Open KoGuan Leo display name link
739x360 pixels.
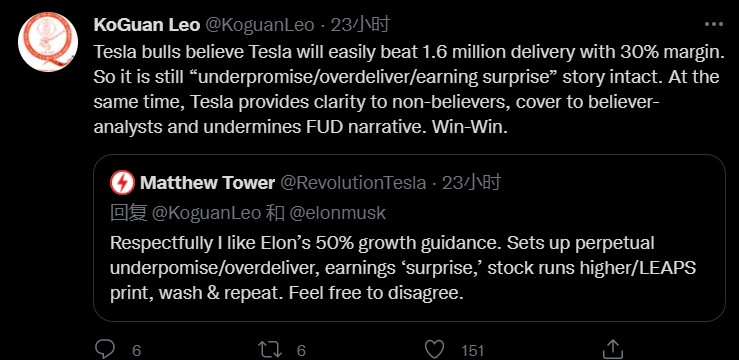(147, 25)
